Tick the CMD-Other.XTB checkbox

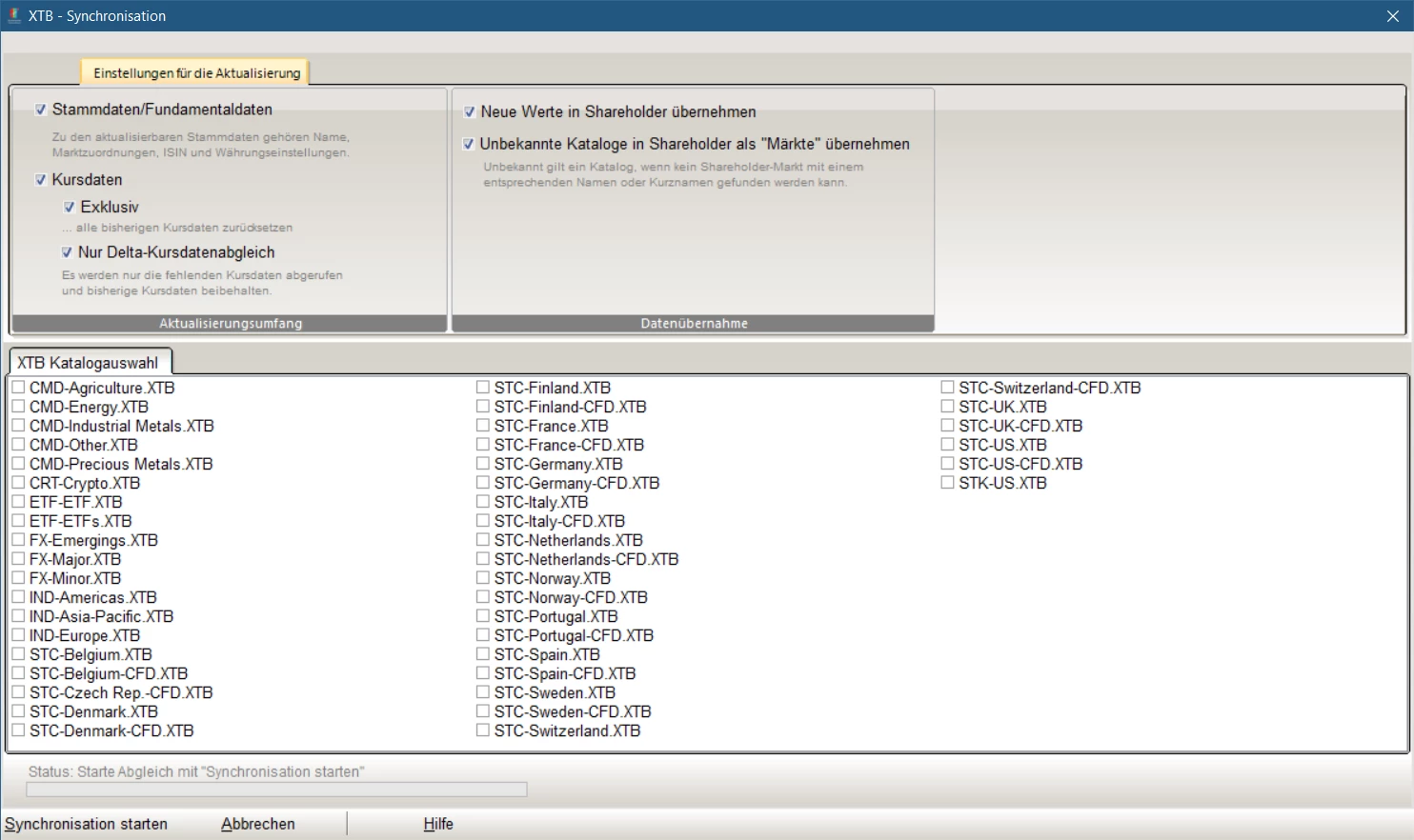click(18, 445)
